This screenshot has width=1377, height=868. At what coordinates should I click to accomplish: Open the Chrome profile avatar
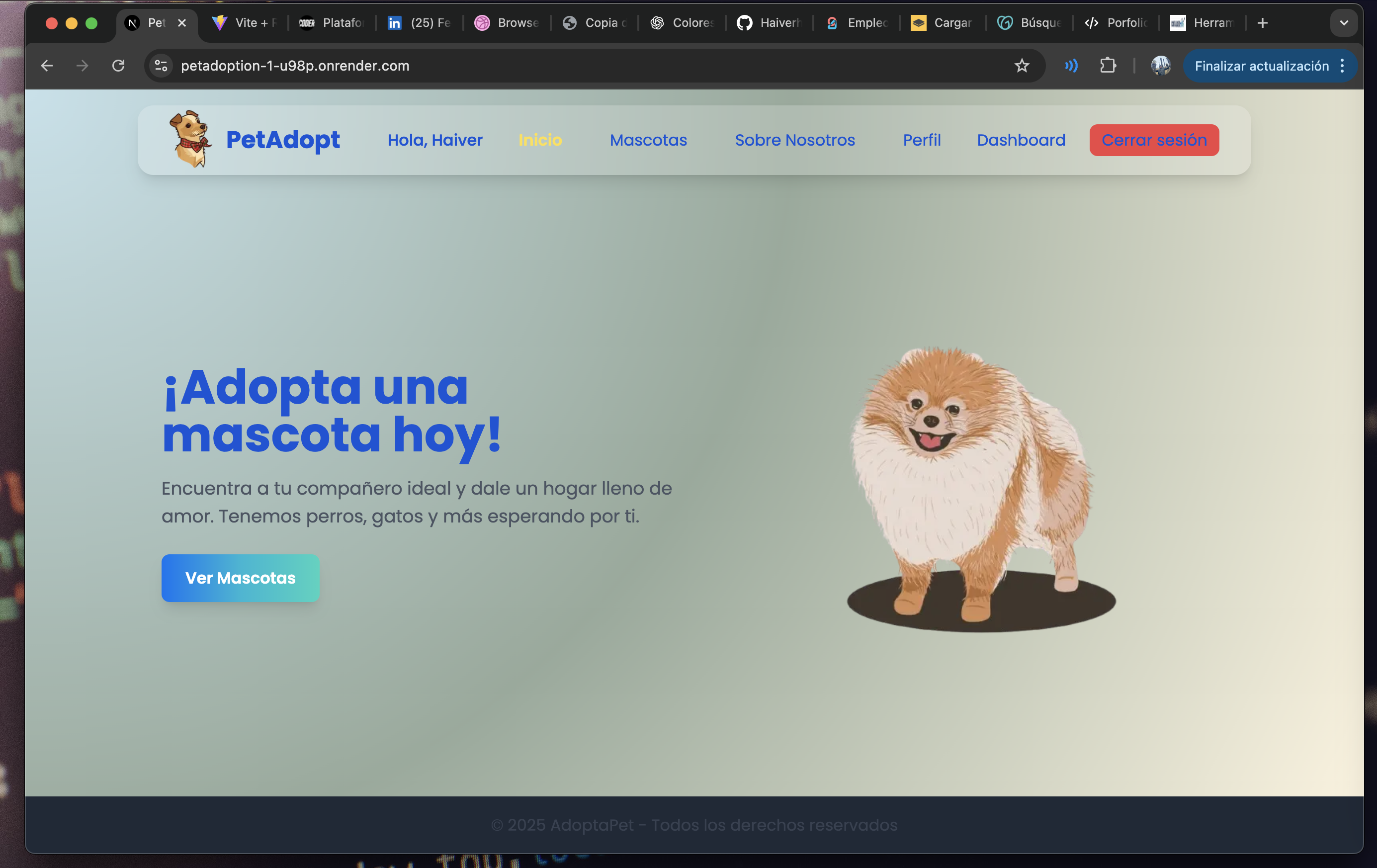(x=1160, y=66)
